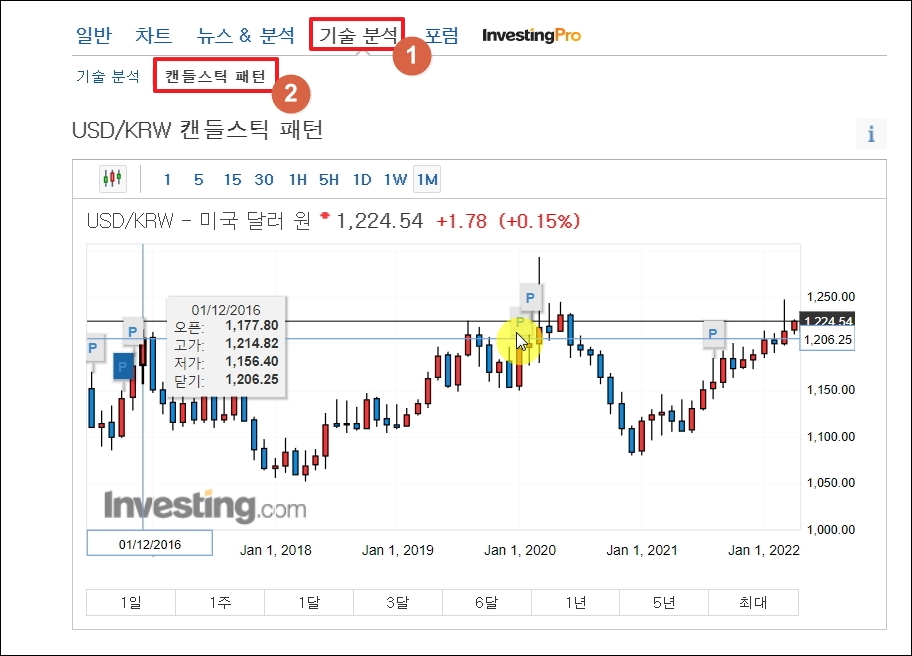Click the Jan 1, 2020 axis label
This screenshot has width=912, height=656.
[x=520, y=550]
